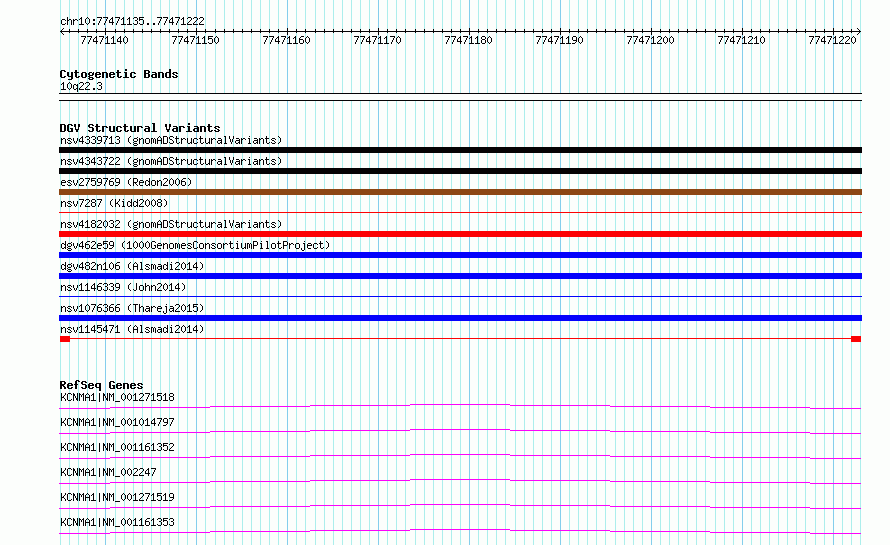890x545 pixels.
Task: Open variant dgv482n106 (Alsmadi2014) label
Action: 132,266
